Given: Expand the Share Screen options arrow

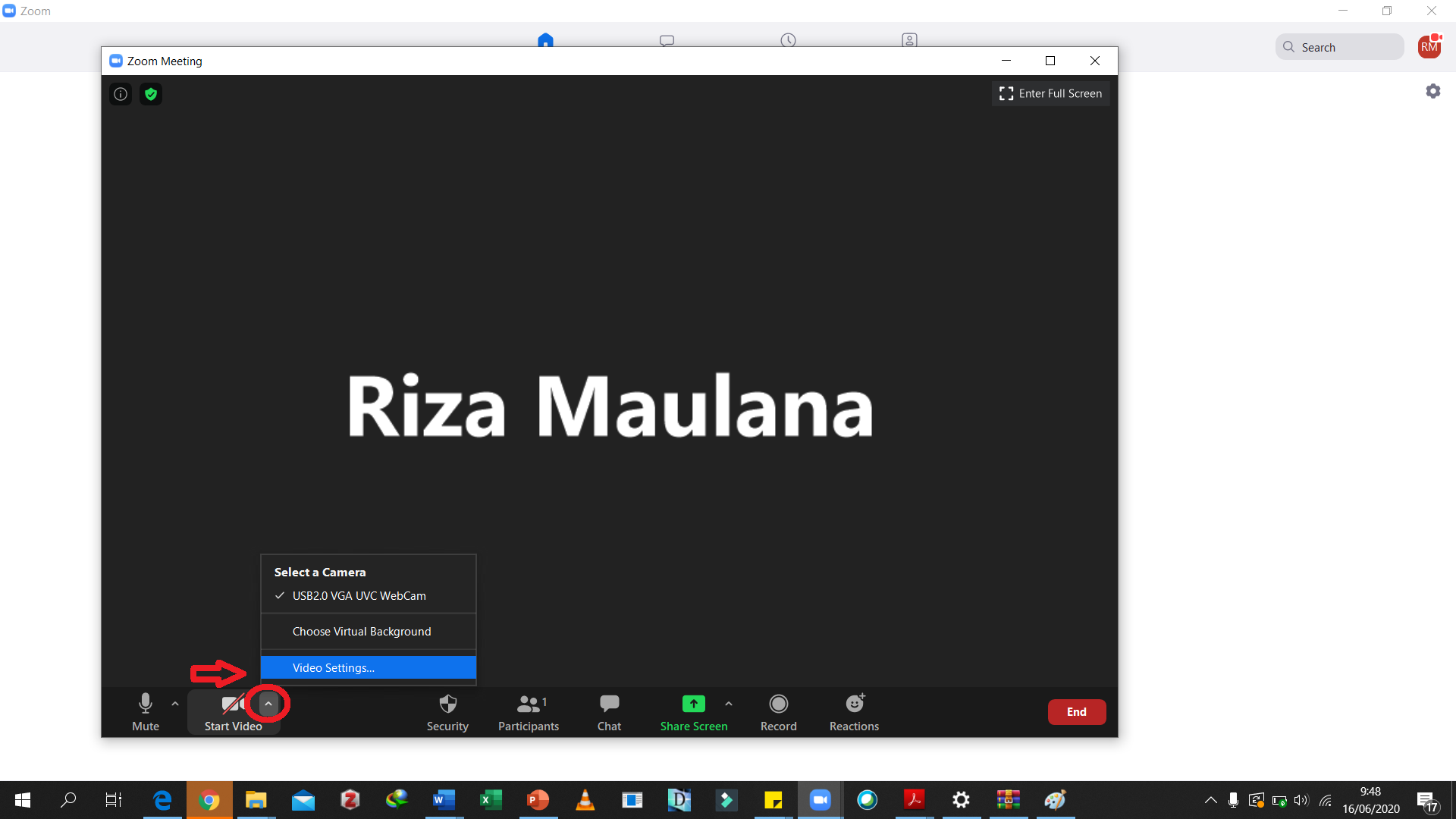Looking at the screenshot, I should tap(729, 704).
